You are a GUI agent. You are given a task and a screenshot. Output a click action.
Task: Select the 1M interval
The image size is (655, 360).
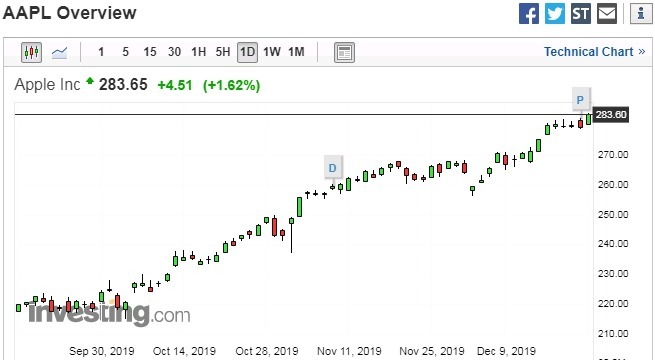296,52
